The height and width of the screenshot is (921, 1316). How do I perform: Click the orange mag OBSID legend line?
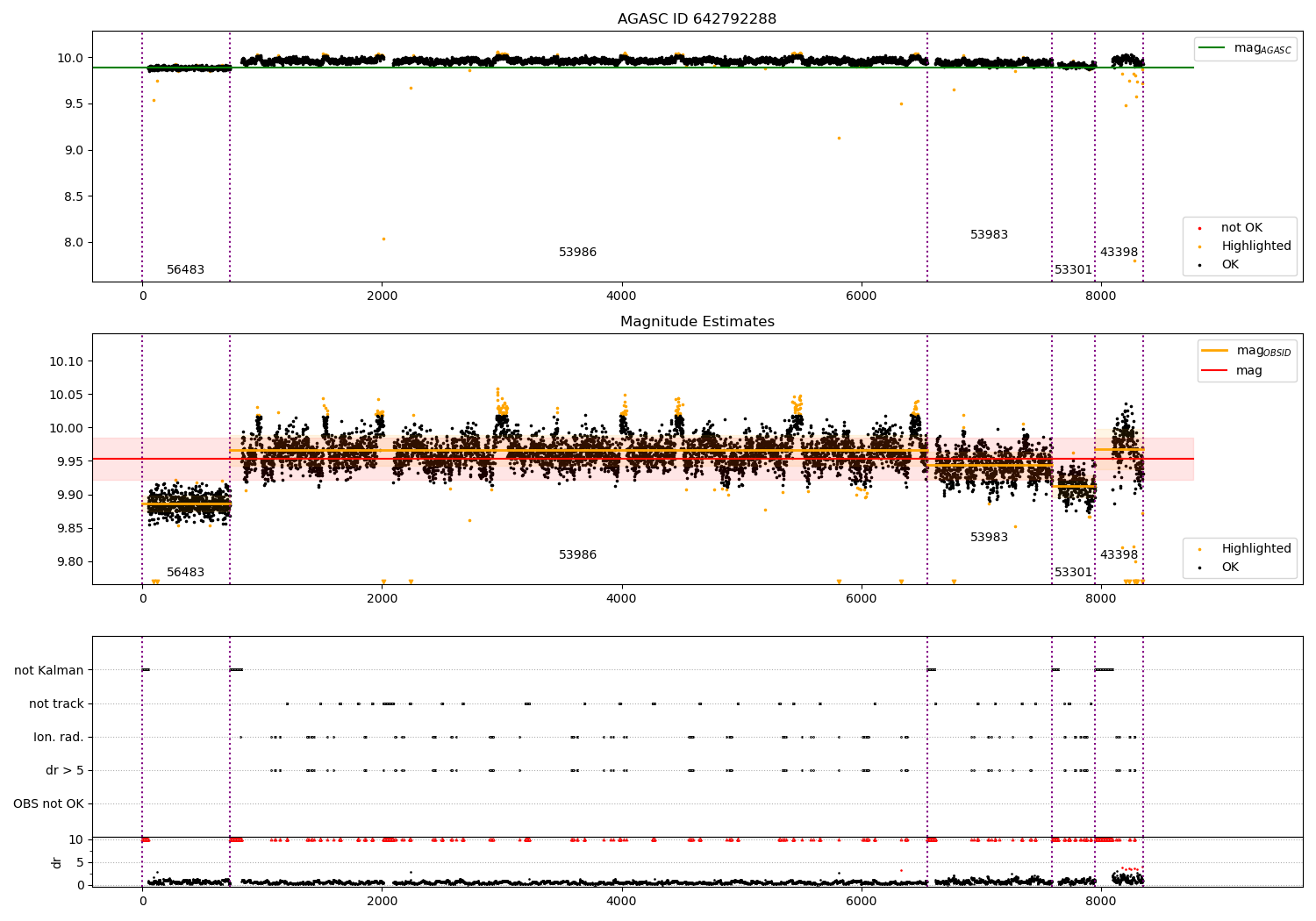click(x=1214, y=351)
